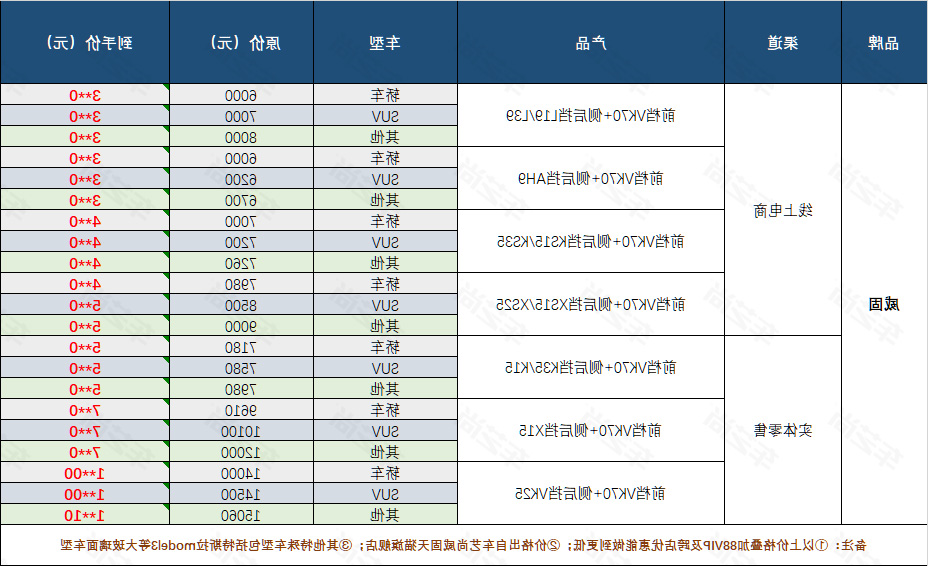Click final price cell in the 7260 row
928x566 pixels.
pos(85,263)
